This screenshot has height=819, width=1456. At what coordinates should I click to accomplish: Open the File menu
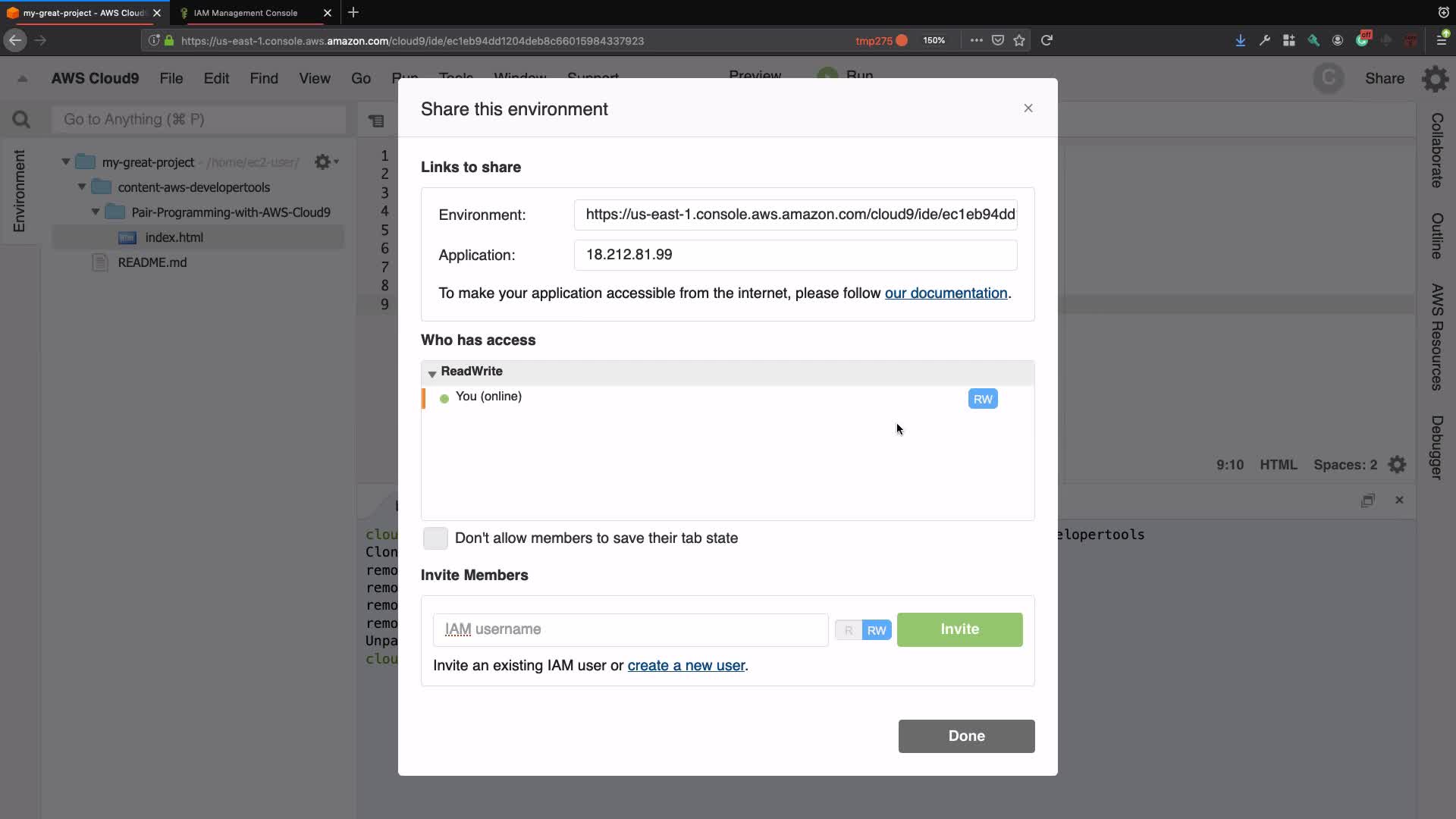pyautogui.click(x=171, y=79)
